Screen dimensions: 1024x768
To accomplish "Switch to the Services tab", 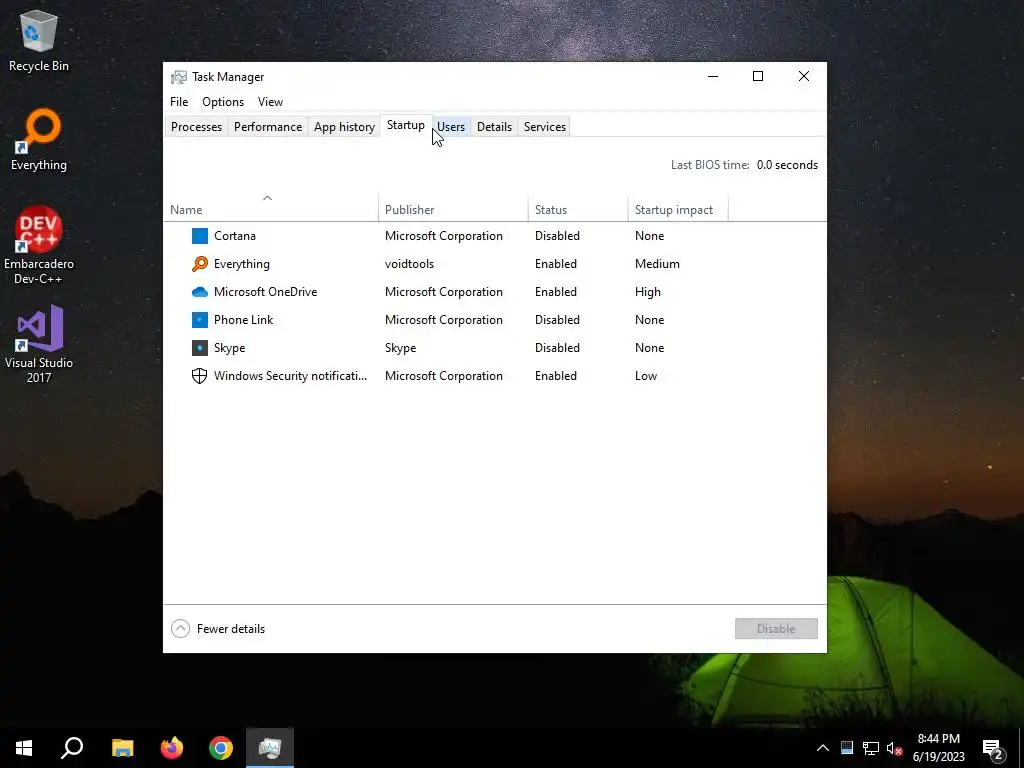I will (x=545, y=127).
